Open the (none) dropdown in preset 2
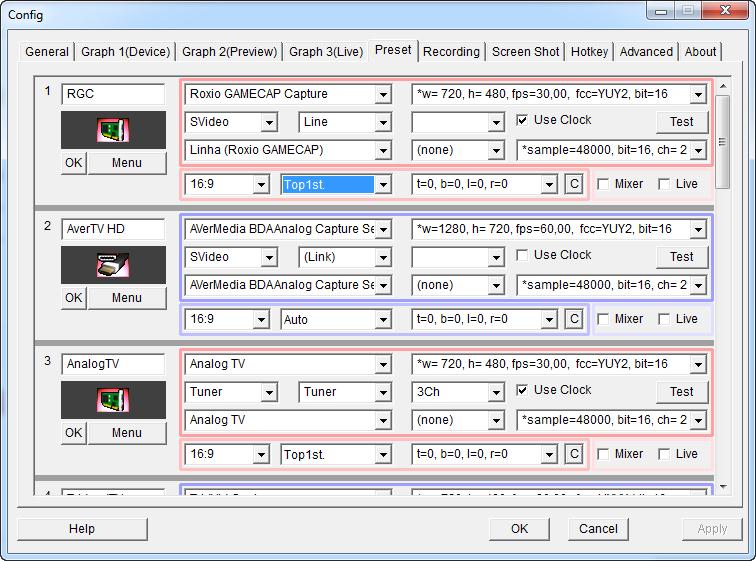The width and height of the screenshot is (756, 561). 458,285
